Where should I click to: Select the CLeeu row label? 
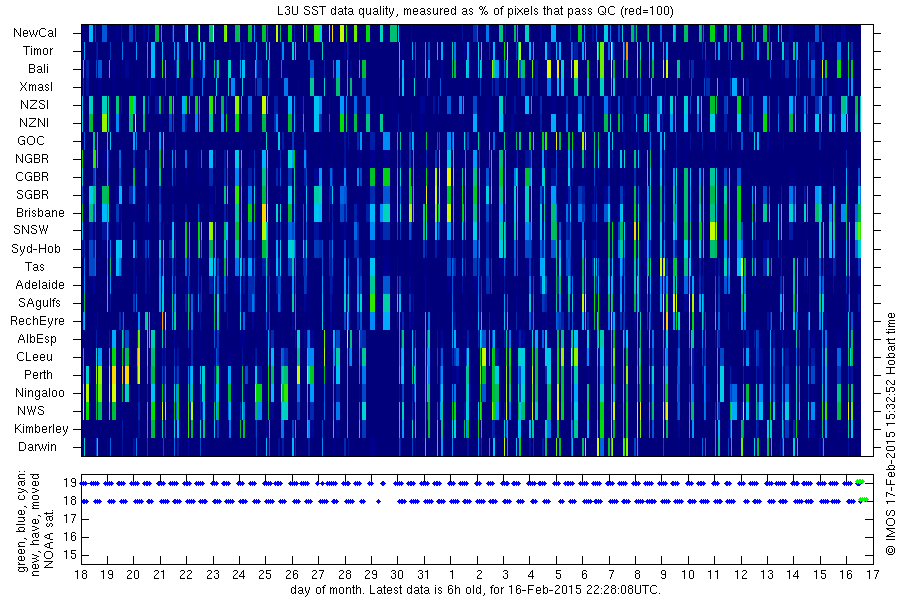(34, 357)
